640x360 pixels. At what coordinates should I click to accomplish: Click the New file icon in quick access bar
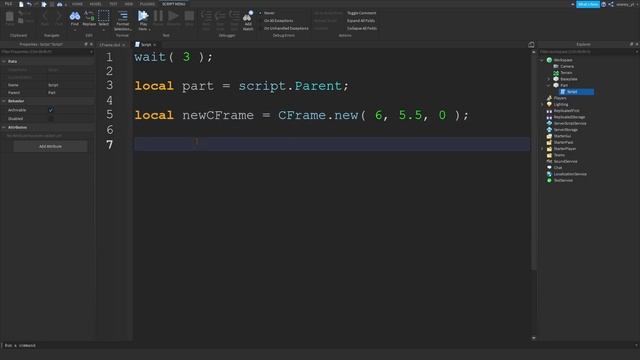click(x=21, y=4)
